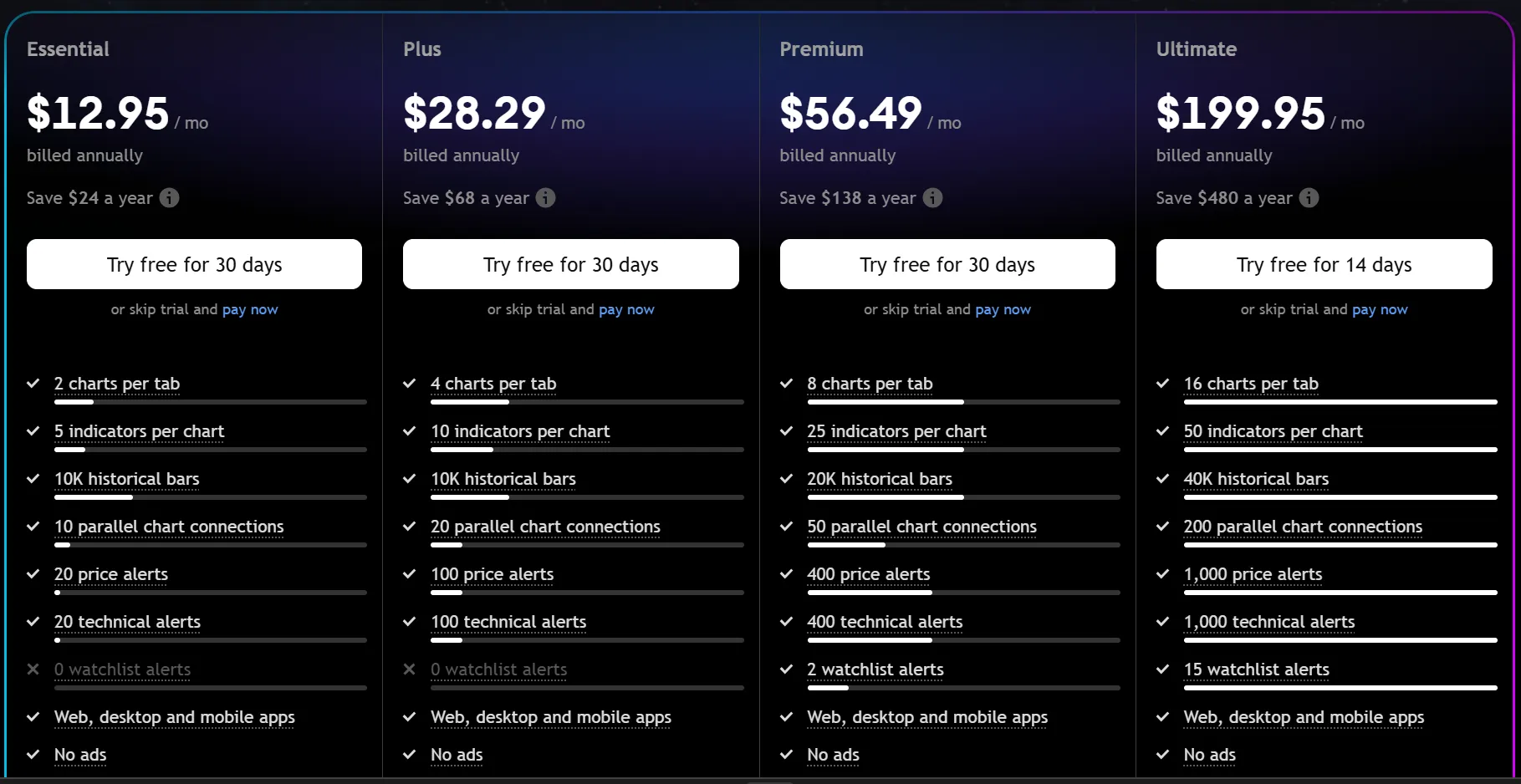Click "pay now" link under Ultimate plan
This screenshot has width=1521, height=784.
(x=1380, y=309)
